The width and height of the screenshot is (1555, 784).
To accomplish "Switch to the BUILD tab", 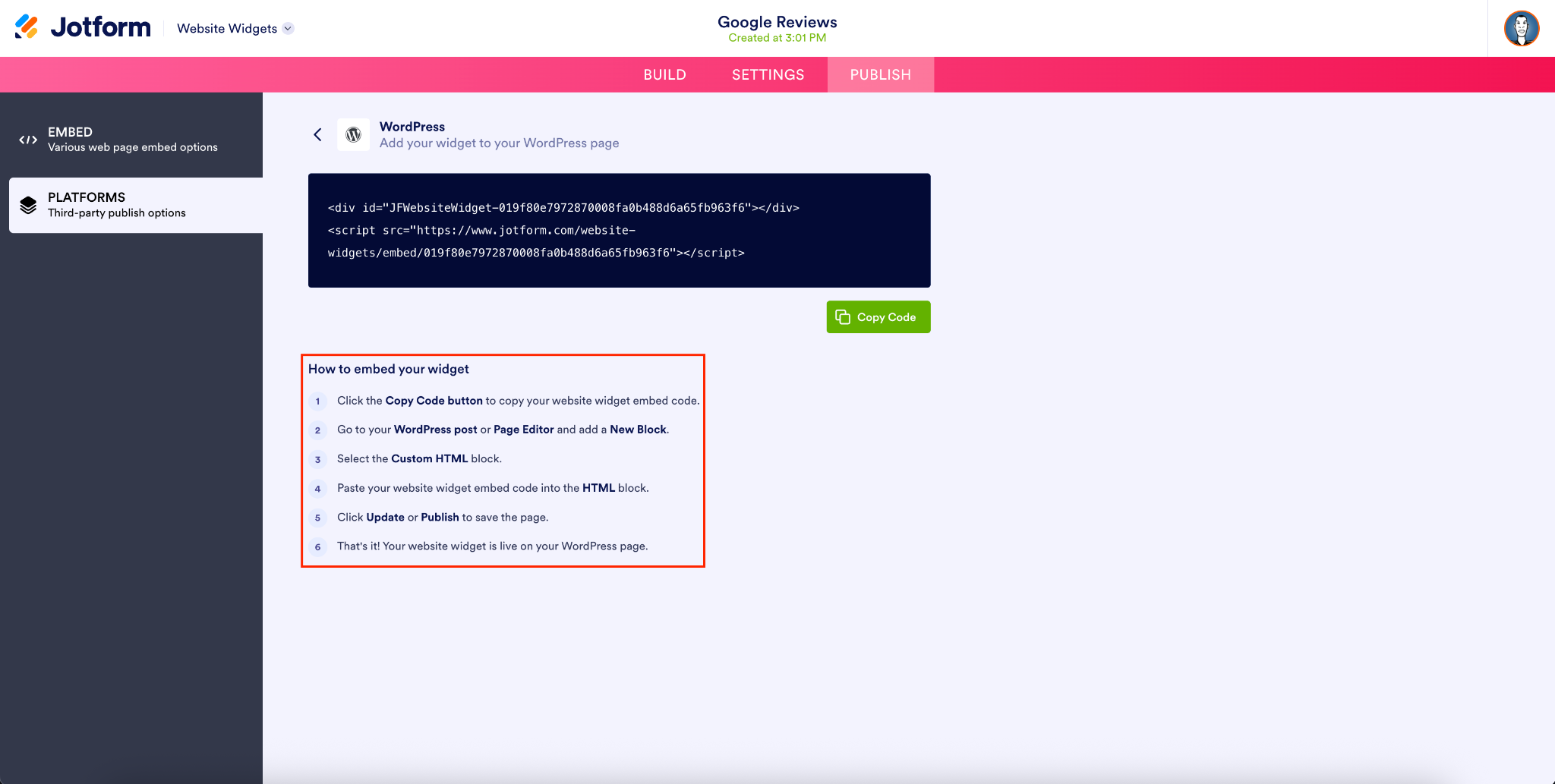I will click(664, 74).
